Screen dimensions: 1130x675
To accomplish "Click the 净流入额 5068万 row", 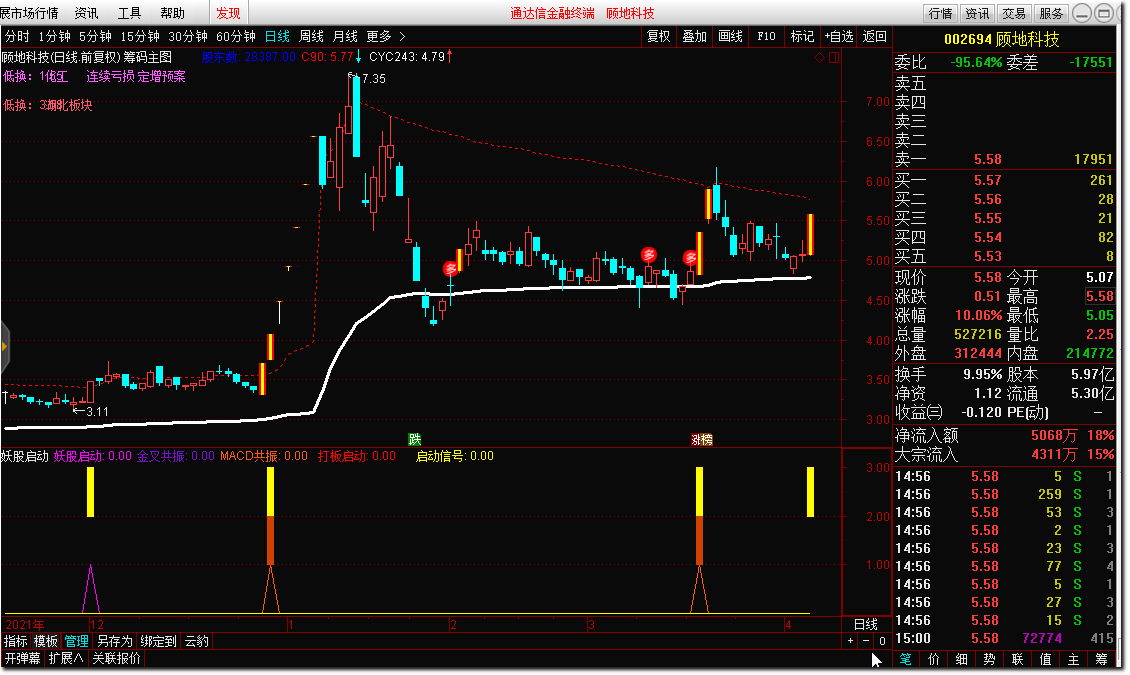I will pyautogui.click(x=1004, y=435).
